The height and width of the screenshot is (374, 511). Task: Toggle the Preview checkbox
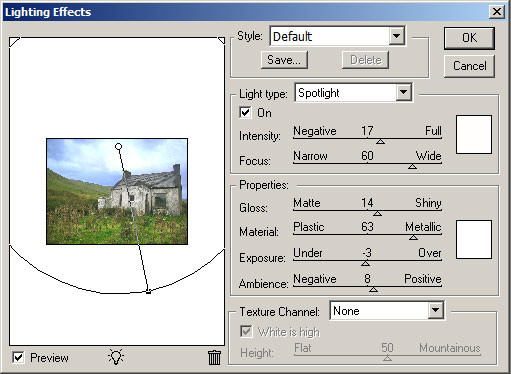tap(18, 358)
